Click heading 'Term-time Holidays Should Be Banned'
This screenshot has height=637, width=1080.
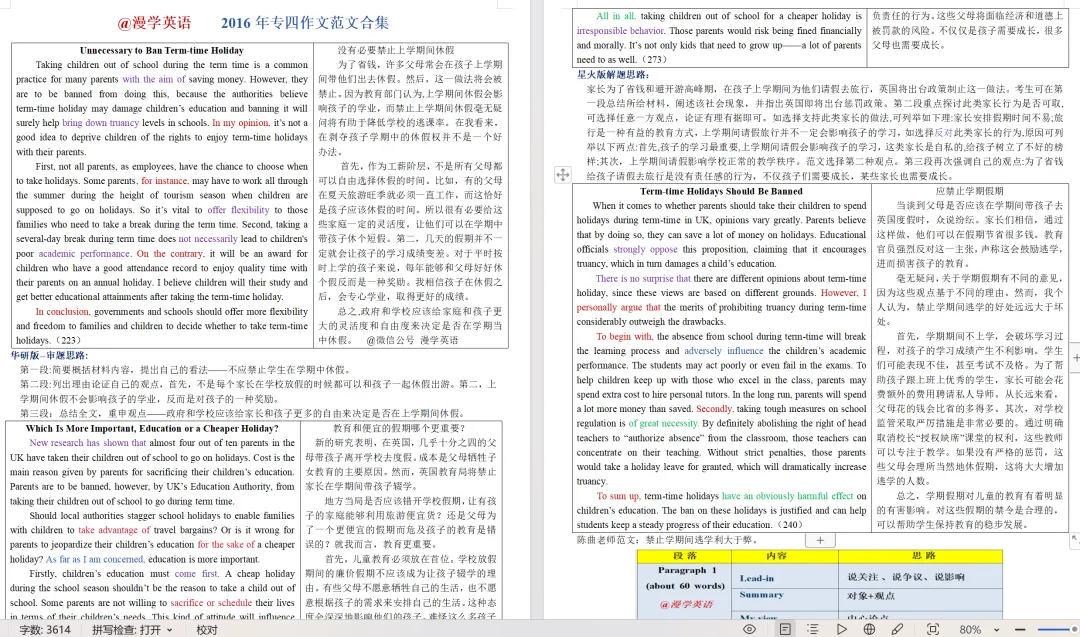721,191
